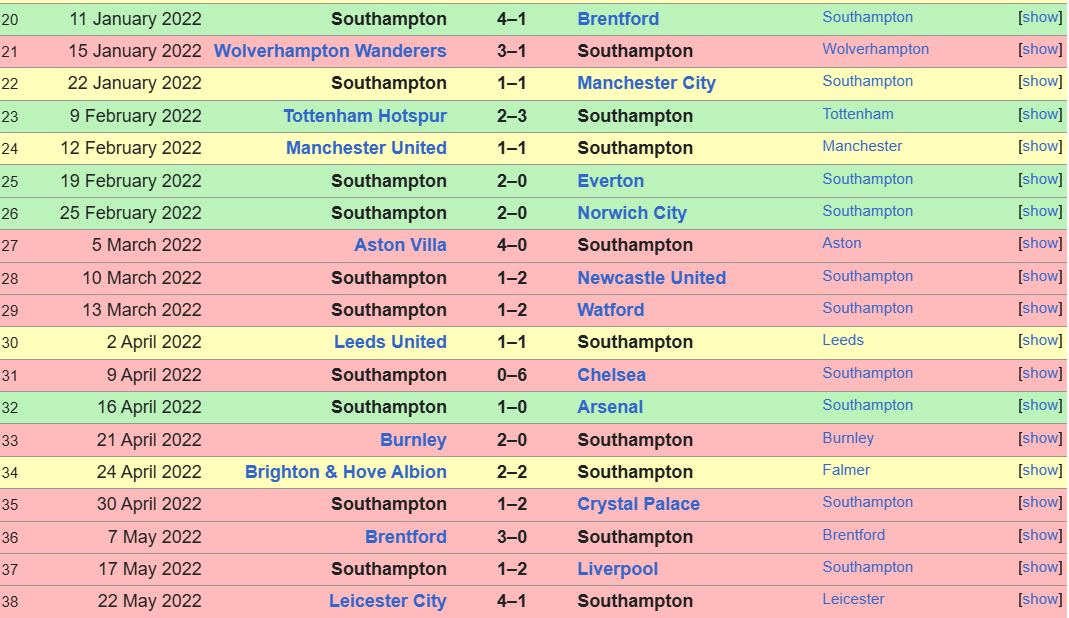Open the Newcastle United team link
This screenshot has height=618, width=1069.
(651, 278)
